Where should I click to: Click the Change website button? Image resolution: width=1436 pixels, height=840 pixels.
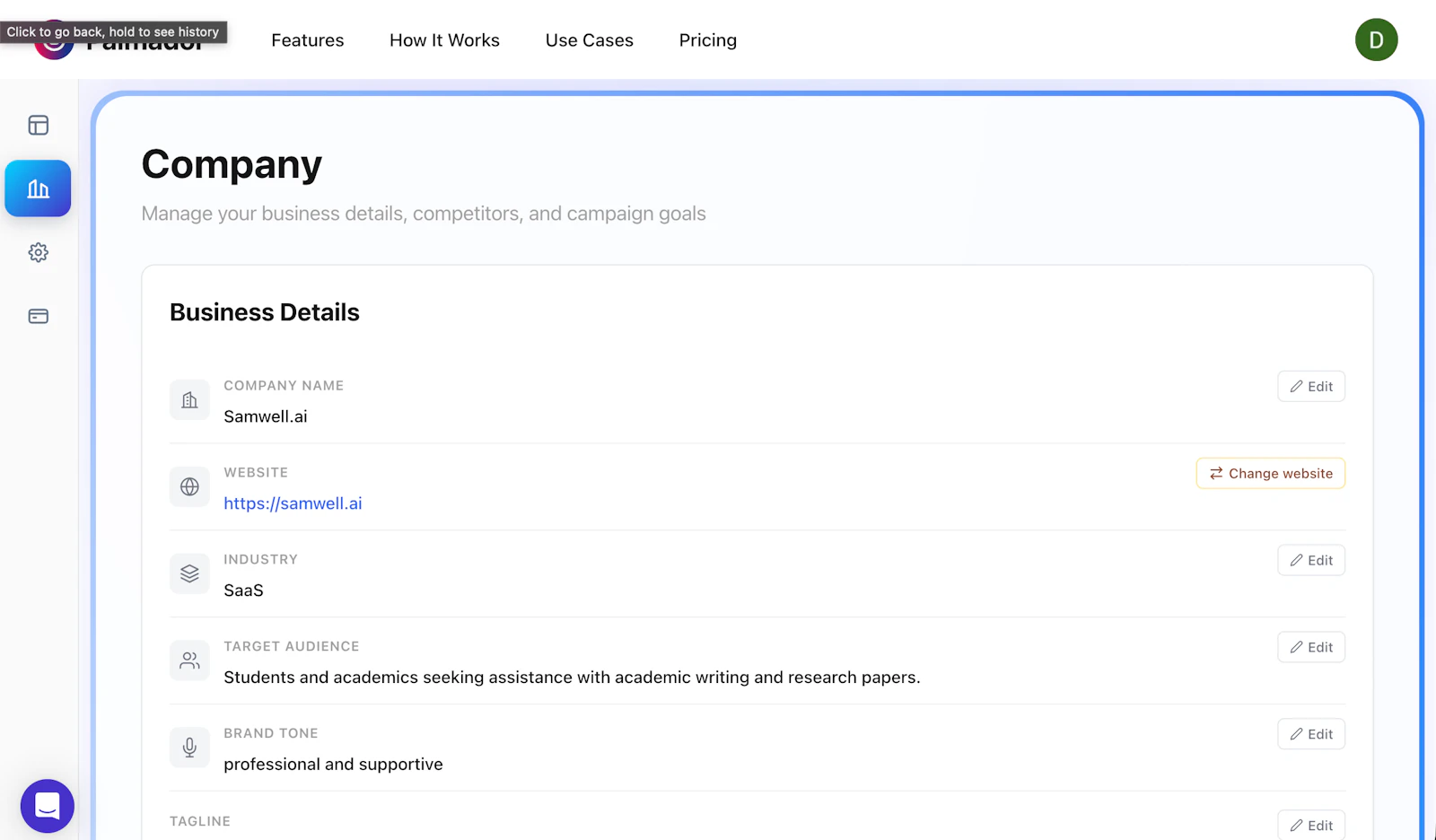click(x=1271, y=473)
